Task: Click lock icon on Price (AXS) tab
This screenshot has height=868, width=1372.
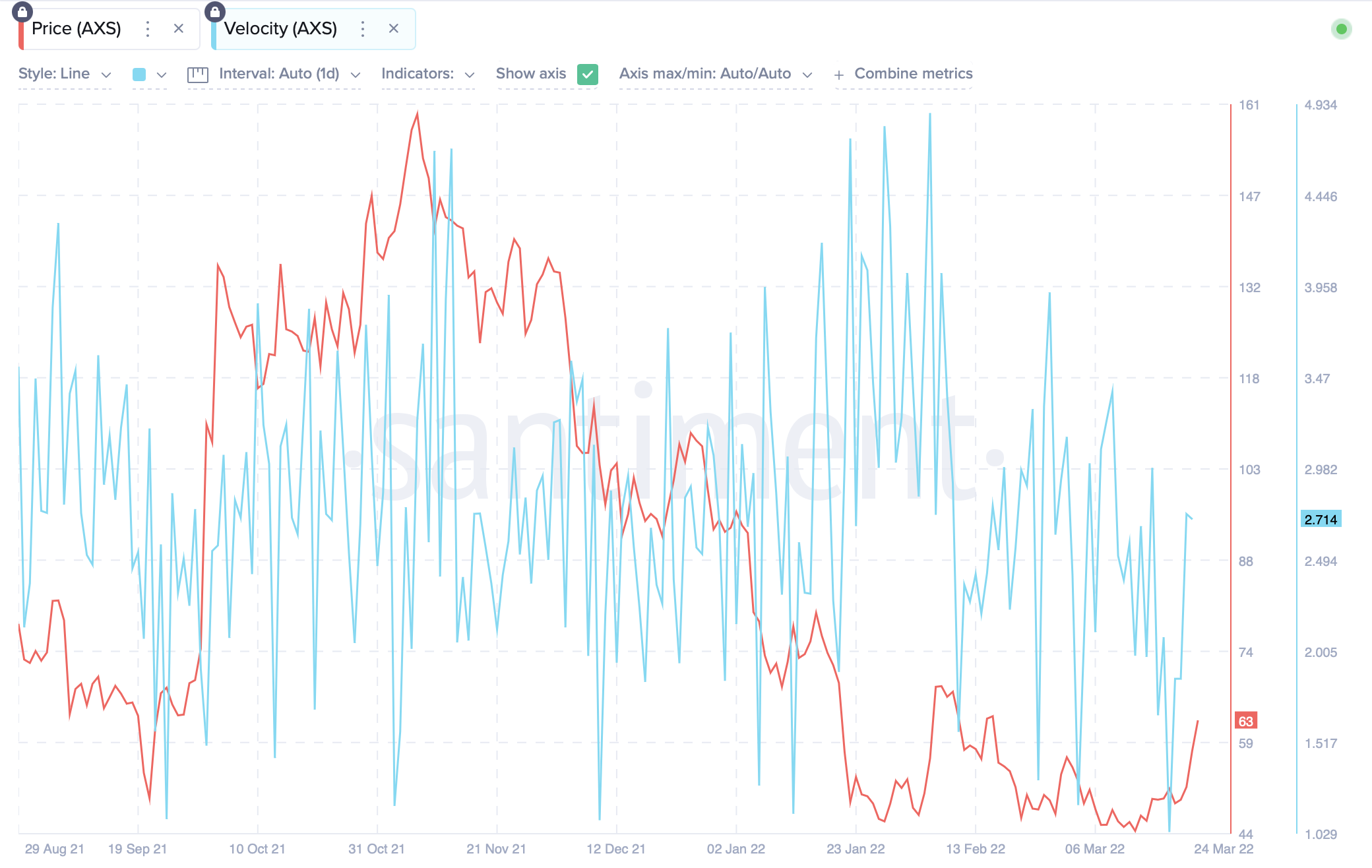Action: coord(22,11)
